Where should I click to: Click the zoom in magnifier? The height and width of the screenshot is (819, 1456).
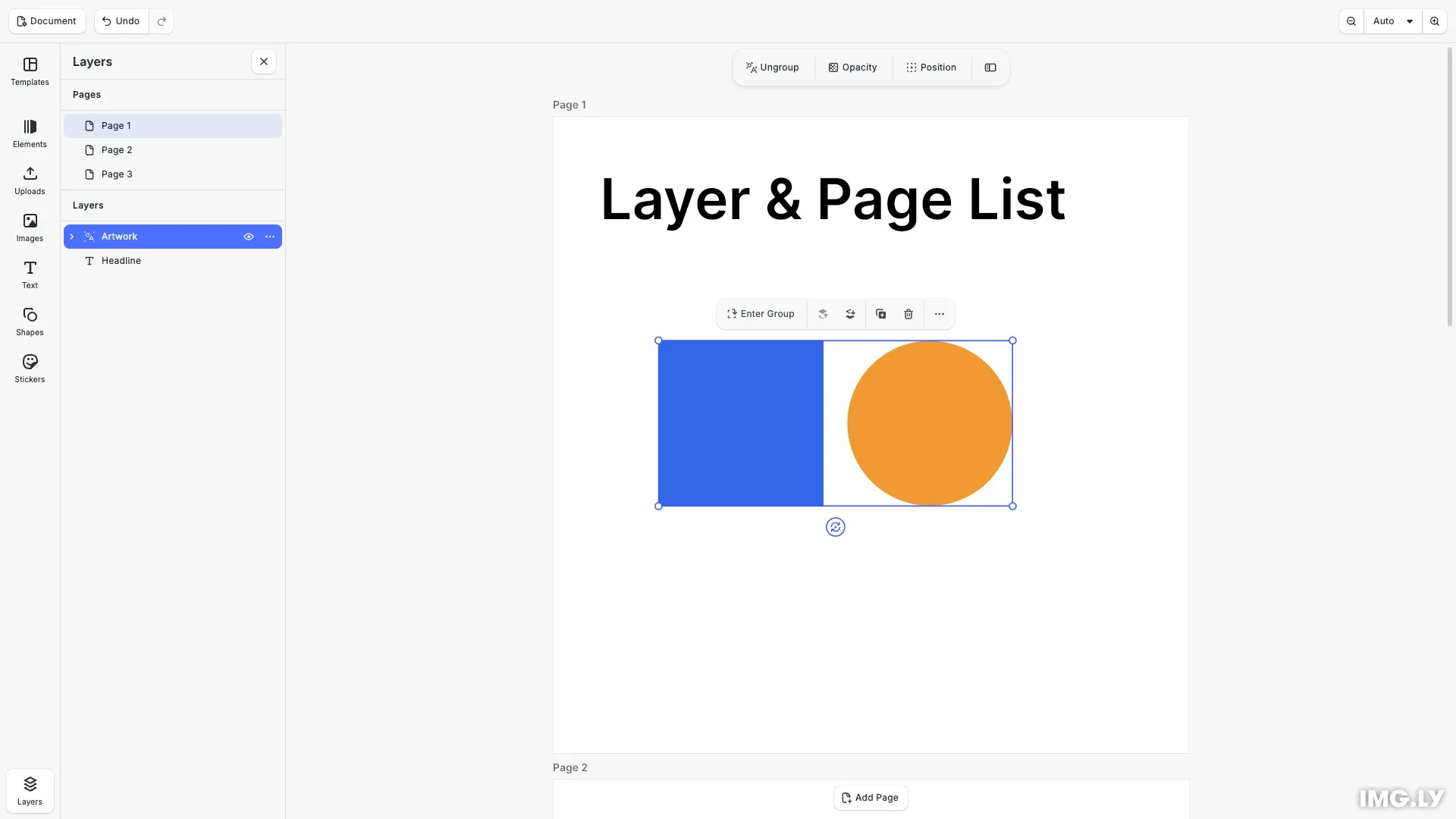pos(1435,21)
